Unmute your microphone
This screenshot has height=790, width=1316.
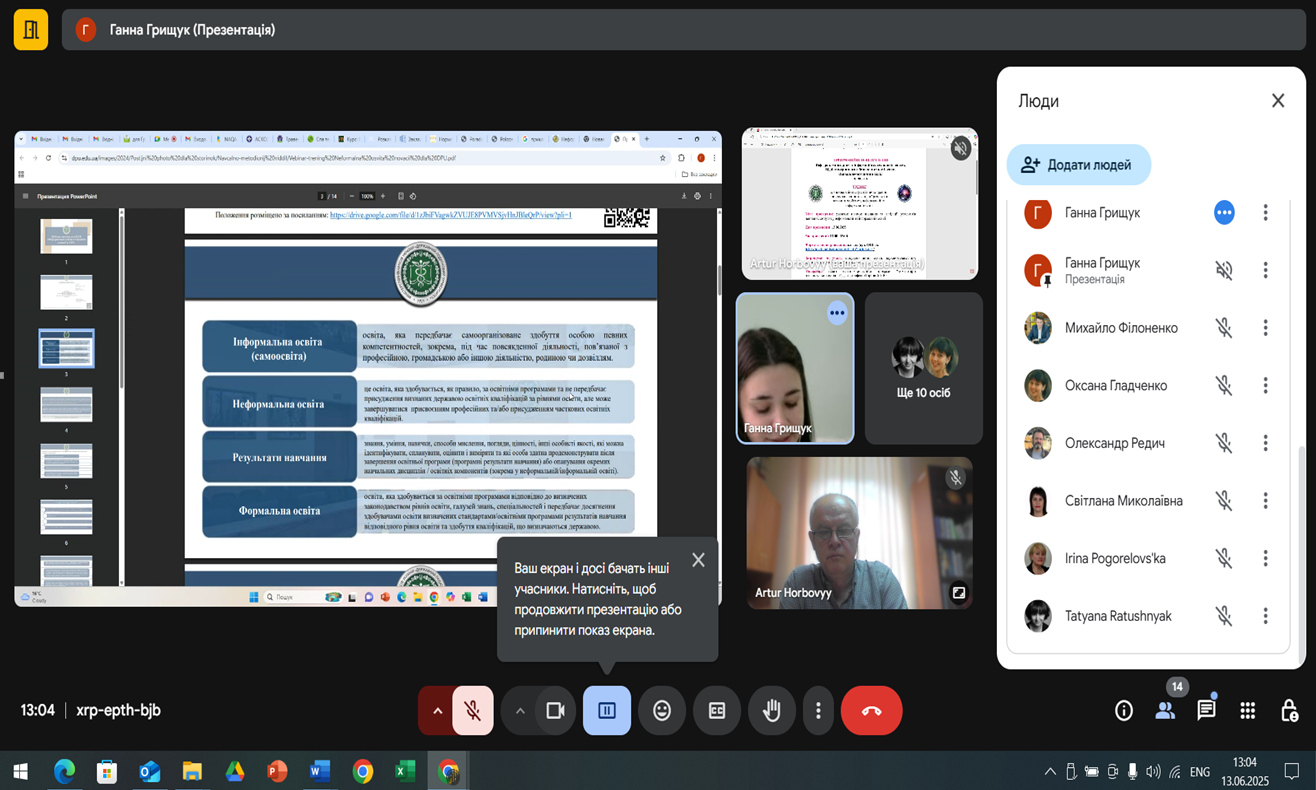[x=473, y=711]
